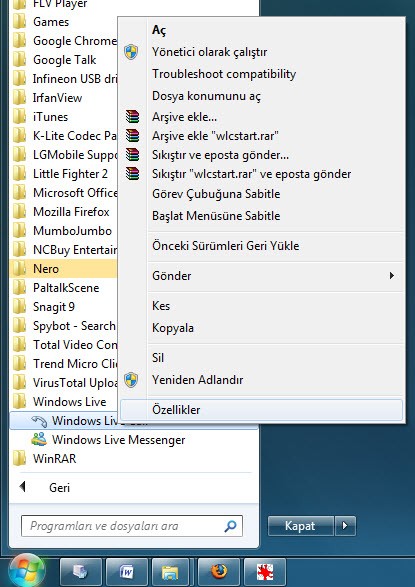Choose 'Arşive ekle...' menu entry
Screen dimensions: 415x587
pos(262,117)
